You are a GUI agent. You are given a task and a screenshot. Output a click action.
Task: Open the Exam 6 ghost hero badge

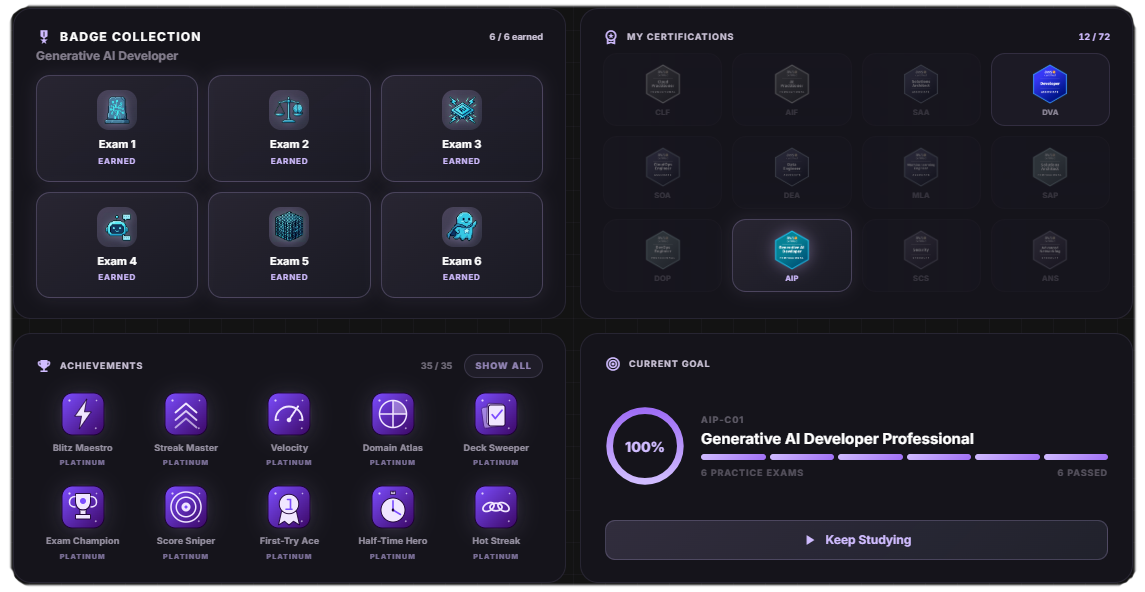[462, 245]
